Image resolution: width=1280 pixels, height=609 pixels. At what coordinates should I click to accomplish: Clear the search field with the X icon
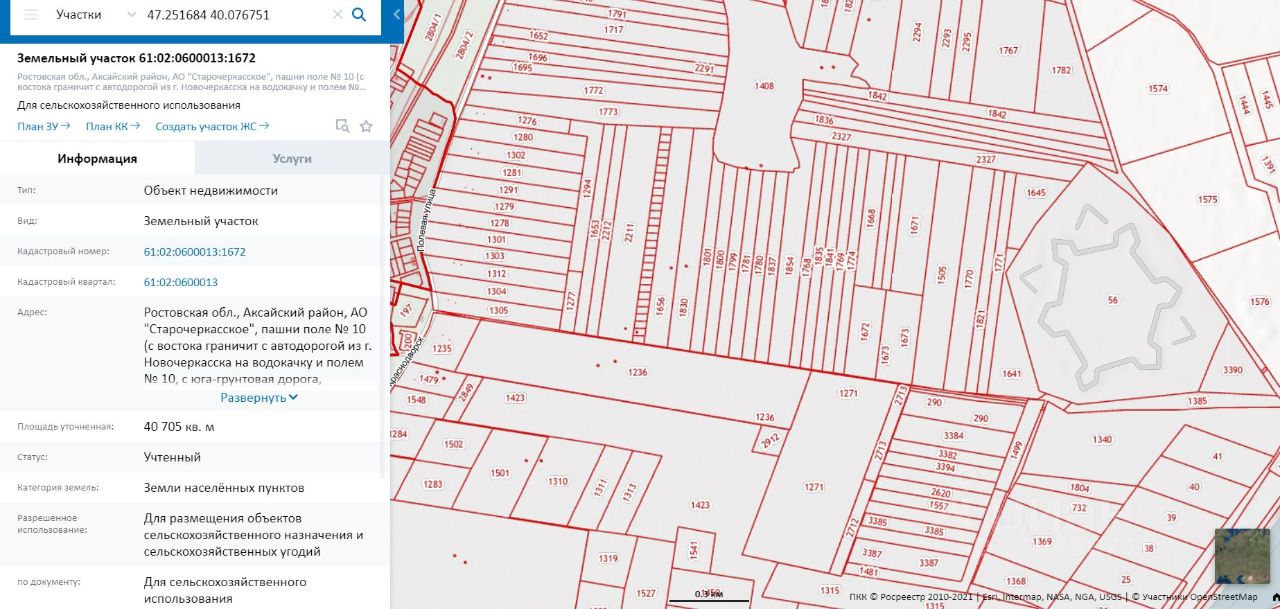(x=338, y=15)
